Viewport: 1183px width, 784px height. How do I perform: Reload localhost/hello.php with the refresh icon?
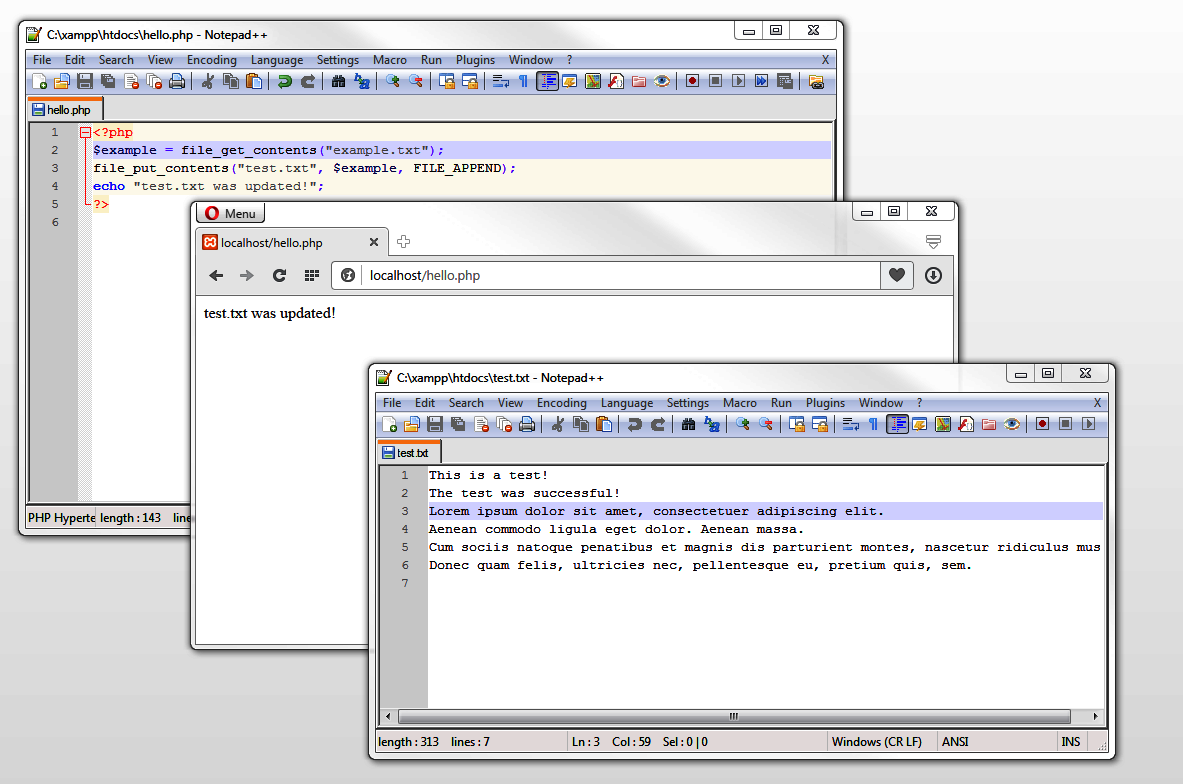(279, 275)
